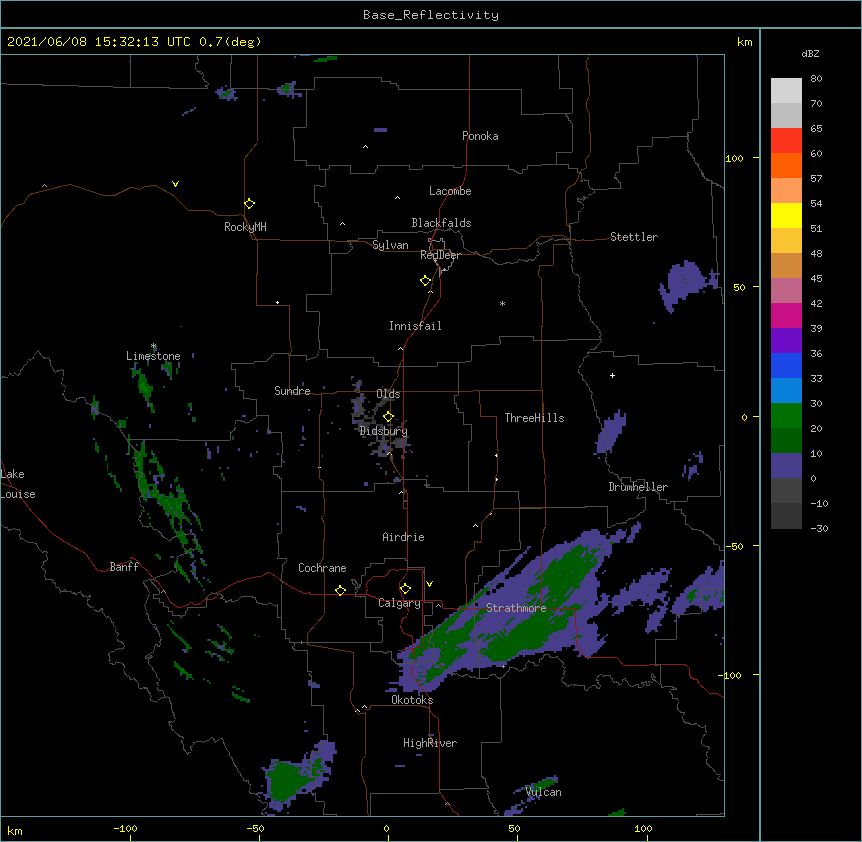Click the Innisfail label

coord(415,326)
